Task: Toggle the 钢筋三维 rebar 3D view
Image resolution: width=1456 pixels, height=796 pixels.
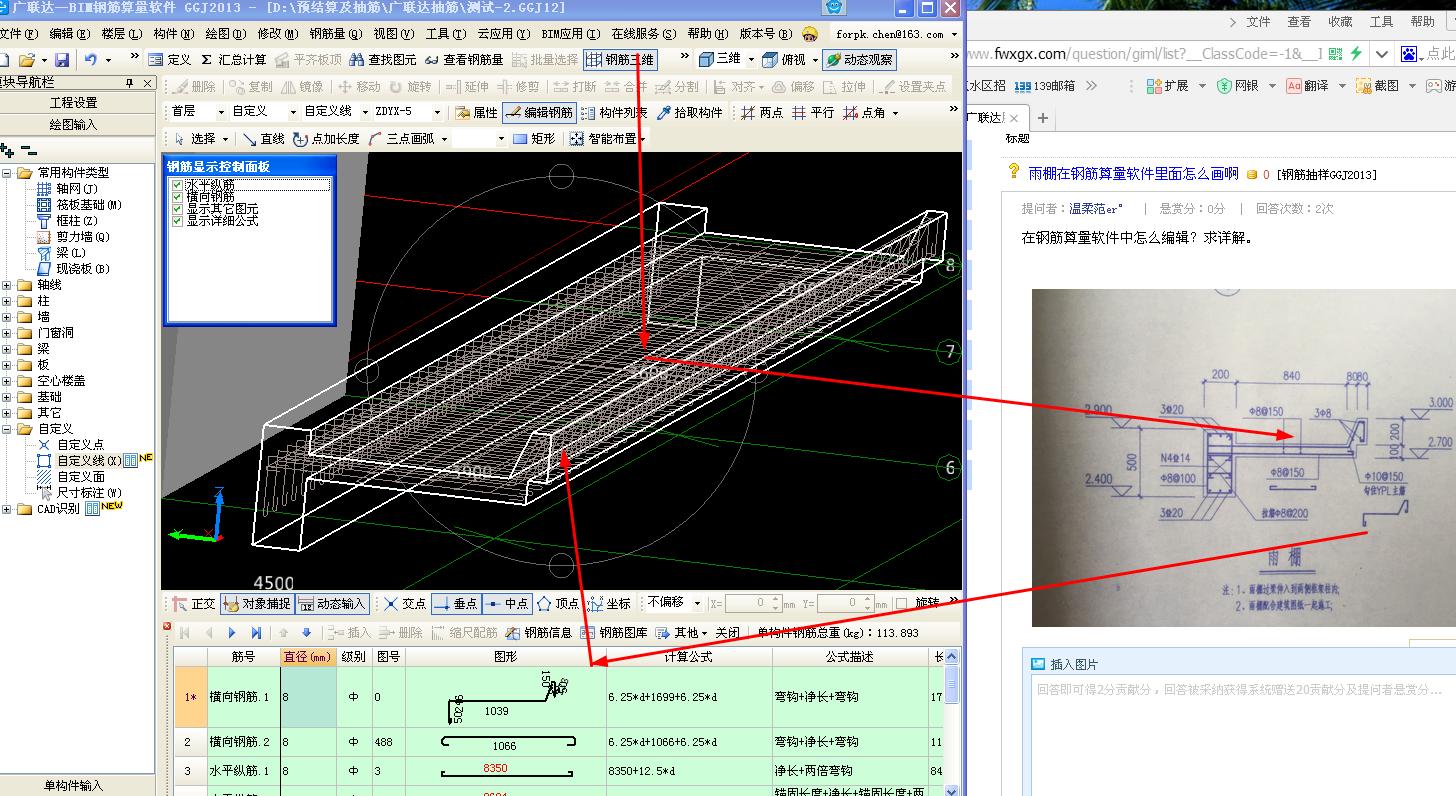Action: tap(620, 60)
